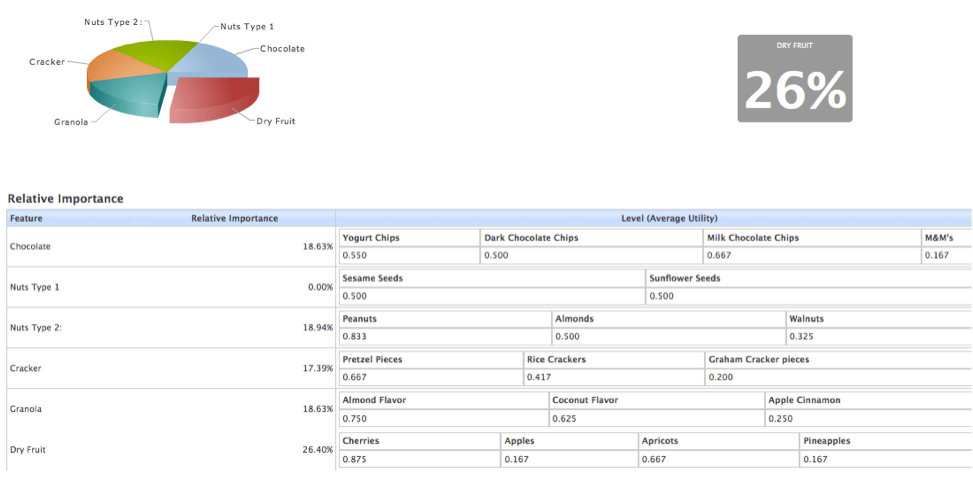Click the 0.00% importance value
Viewport: 973px width, 482px height.
coord(320,287)
